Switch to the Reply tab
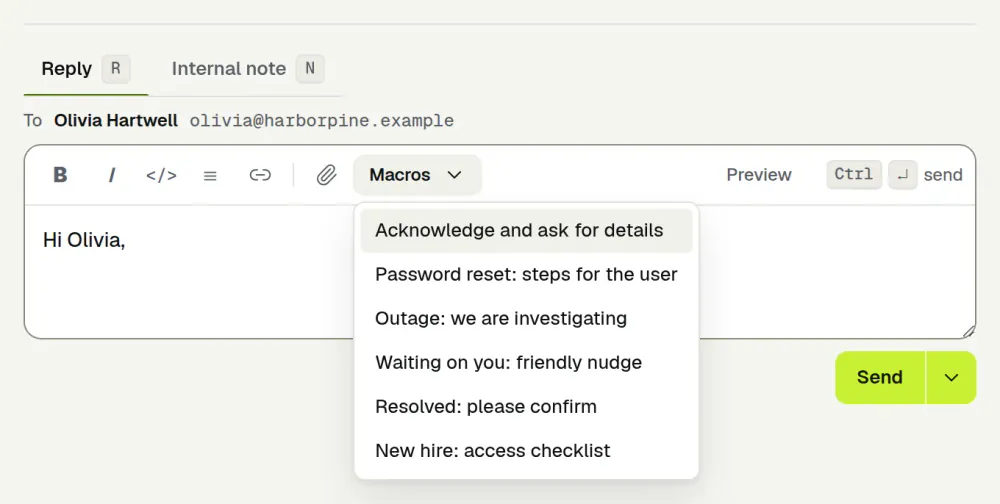Image resolution: width=1000 pixels, height=504 pixels. point(86,69)
